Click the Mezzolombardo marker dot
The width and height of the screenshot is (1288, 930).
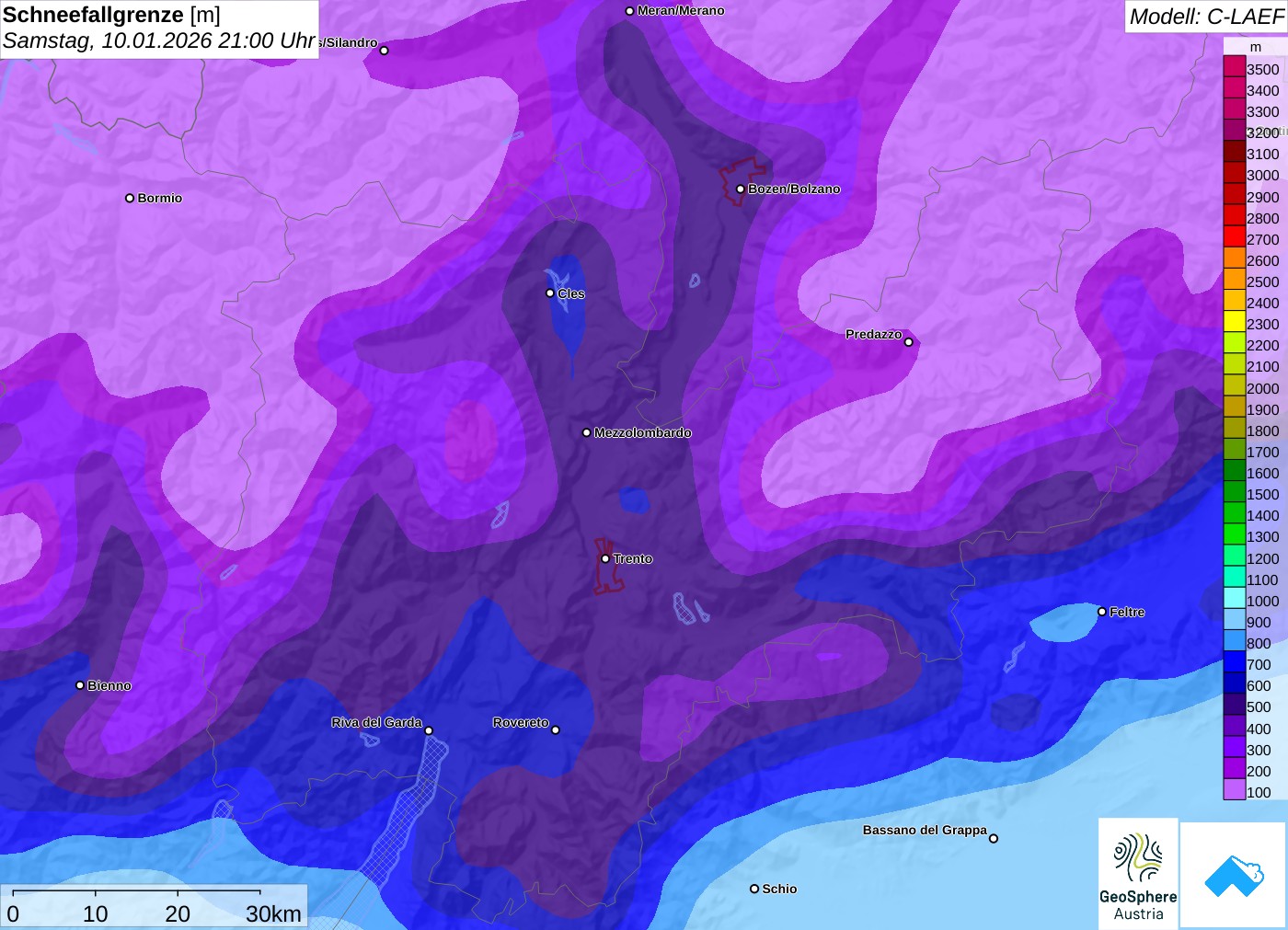click(x=587, y=432)
